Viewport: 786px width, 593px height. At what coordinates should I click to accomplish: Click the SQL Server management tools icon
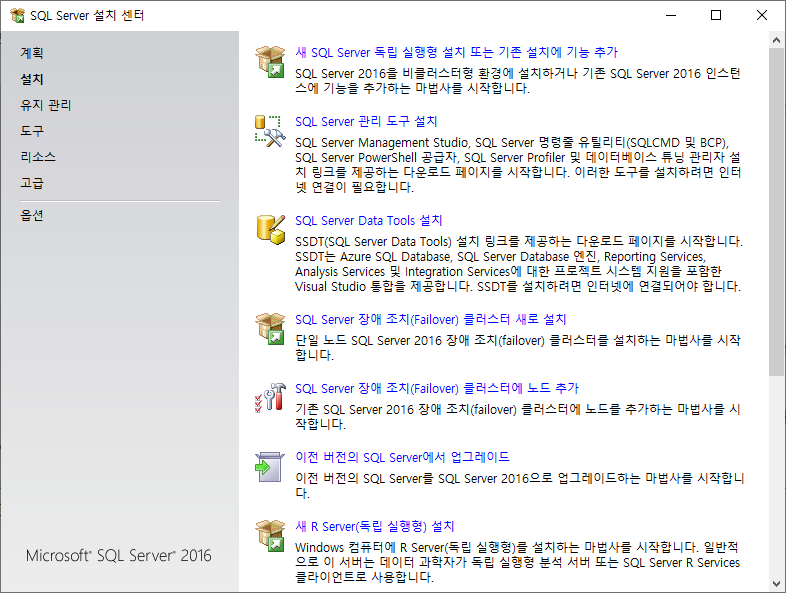click(x=270, y=131)
